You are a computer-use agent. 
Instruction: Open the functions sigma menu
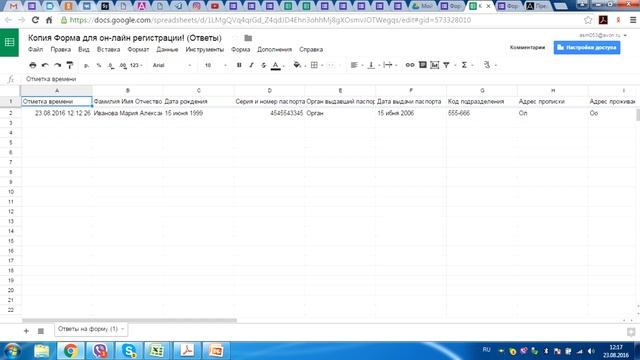[x=464, y=65]
